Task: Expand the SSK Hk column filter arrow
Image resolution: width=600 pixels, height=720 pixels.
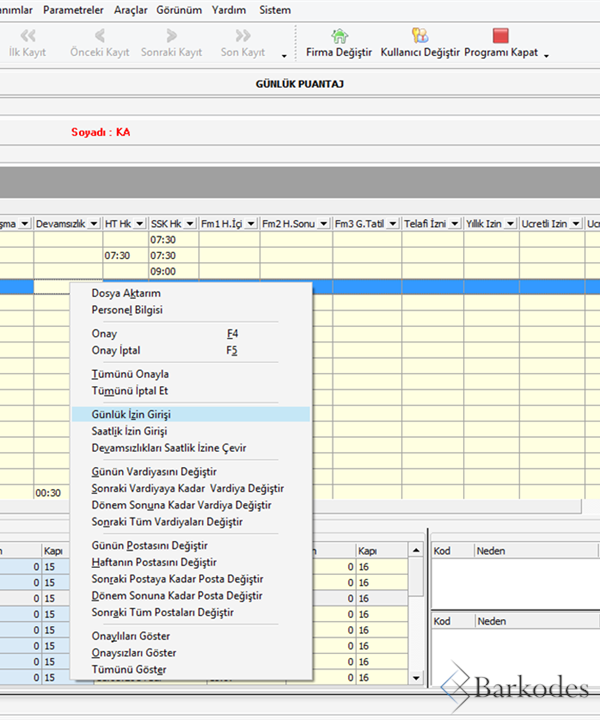Action: coord(190,223)
